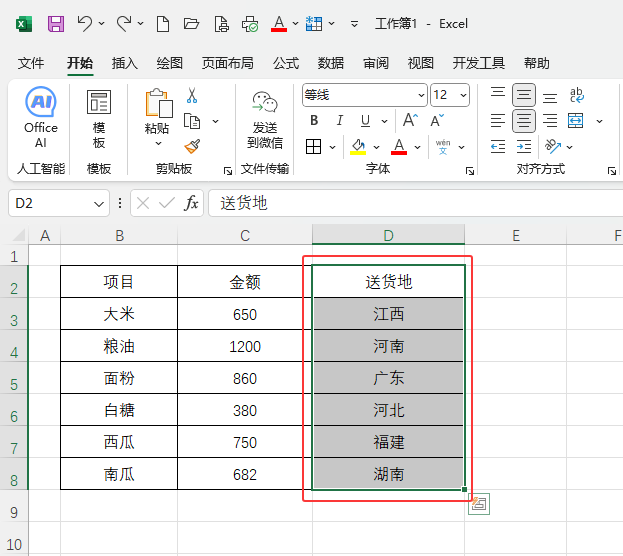Click the wén phonetic guide icon

pyautogui.click(x=443, y=147)
